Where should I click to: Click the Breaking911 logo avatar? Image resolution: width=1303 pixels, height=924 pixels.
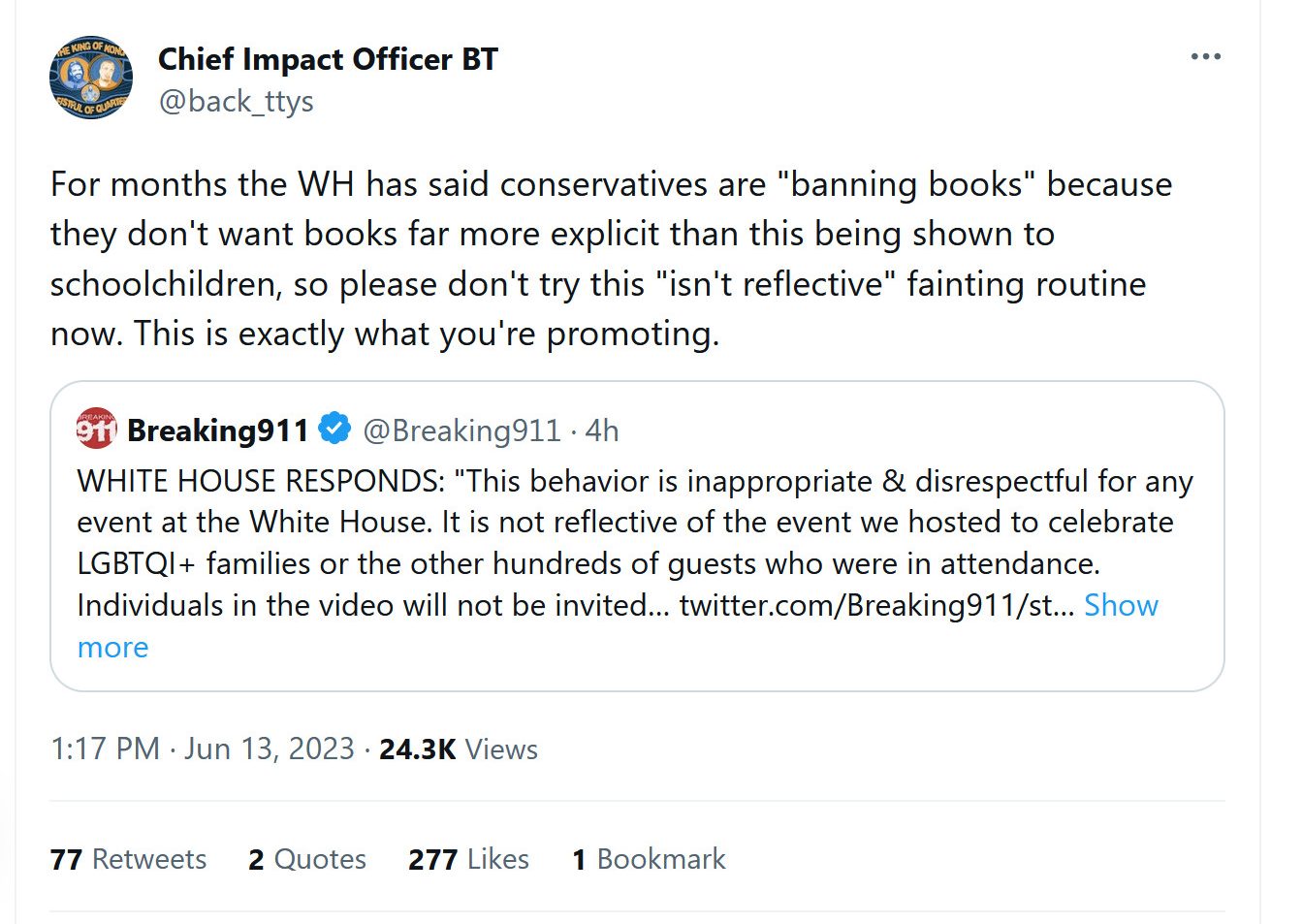pyautogui.click(x=96, y=430)
